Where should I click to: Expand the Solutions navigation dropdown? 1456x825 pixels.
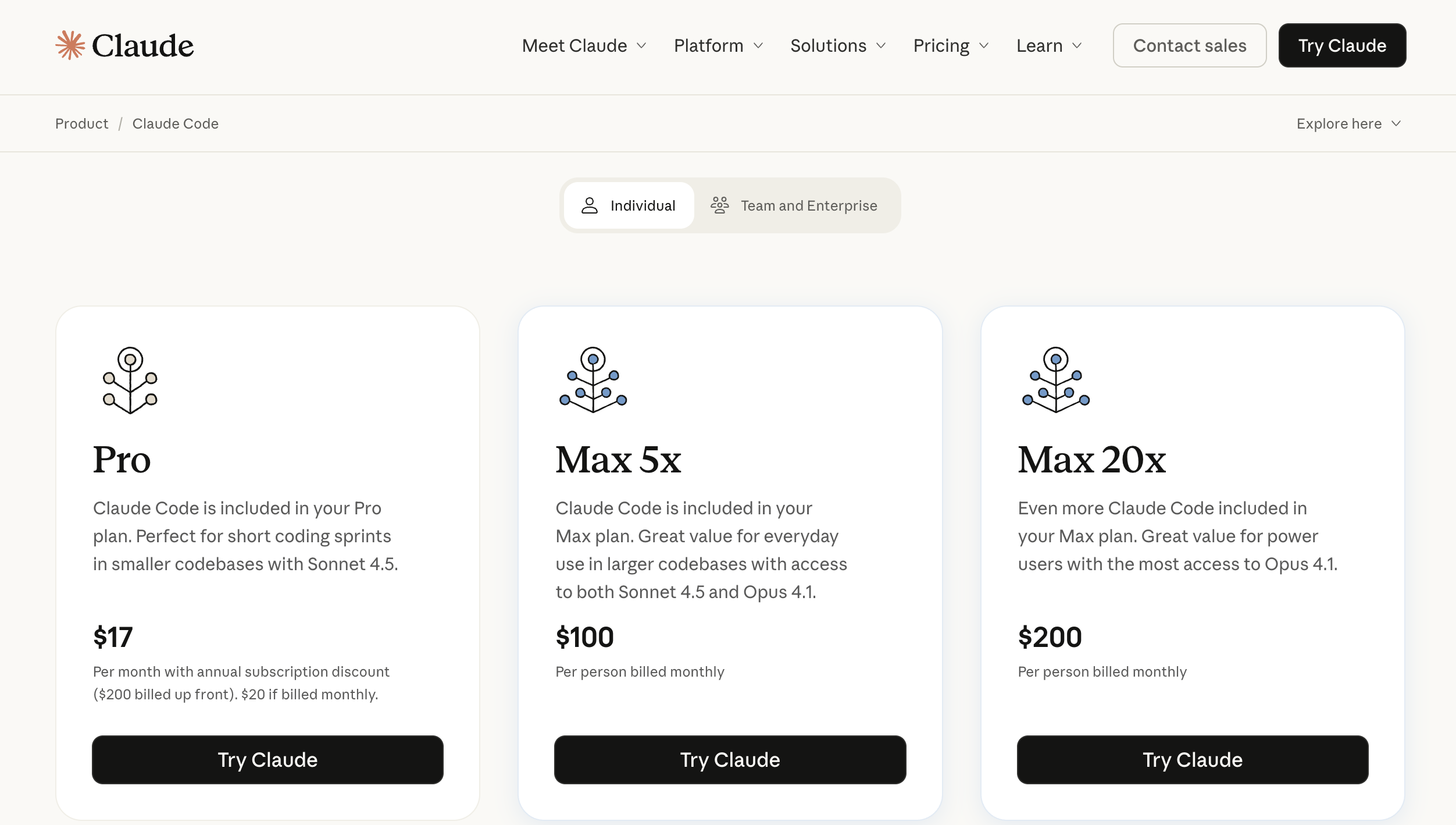[x=837, y=46]
